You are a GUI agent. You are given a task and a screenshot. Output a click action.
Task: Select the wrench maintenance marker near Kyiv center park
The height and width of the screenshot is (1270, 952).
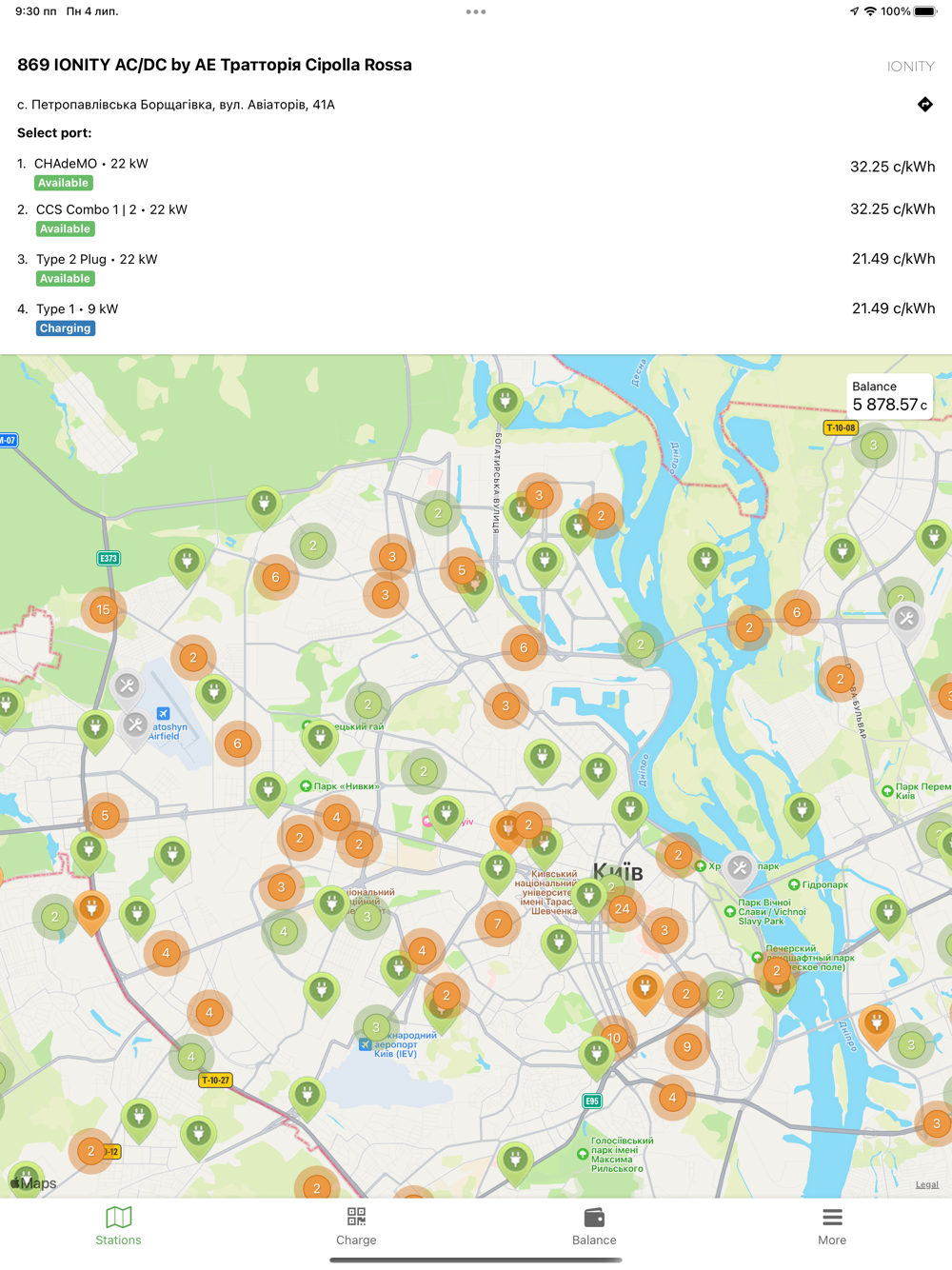coord(740,868)
